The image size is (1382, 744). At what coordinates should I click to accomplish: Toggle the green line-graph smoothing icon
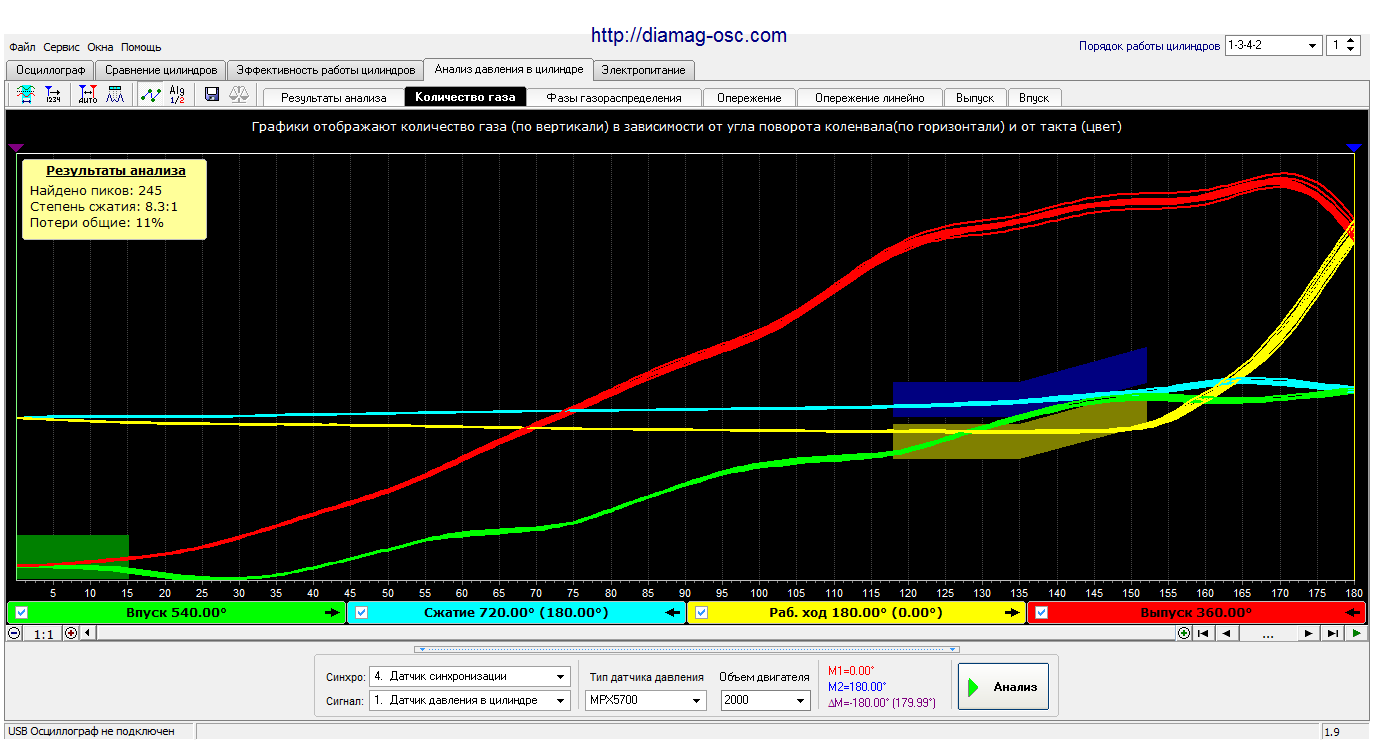pos(150,95)
